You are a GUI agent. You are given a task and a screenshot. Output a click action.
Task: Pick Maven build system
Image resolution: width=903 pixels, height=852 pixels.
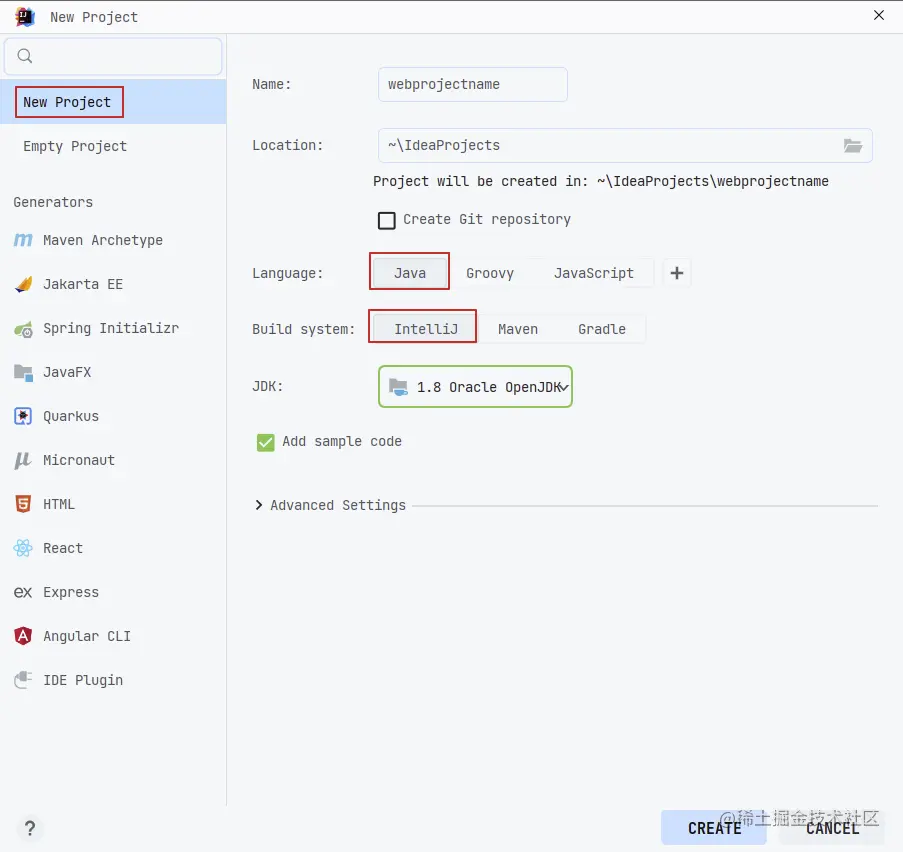point(518,329)
